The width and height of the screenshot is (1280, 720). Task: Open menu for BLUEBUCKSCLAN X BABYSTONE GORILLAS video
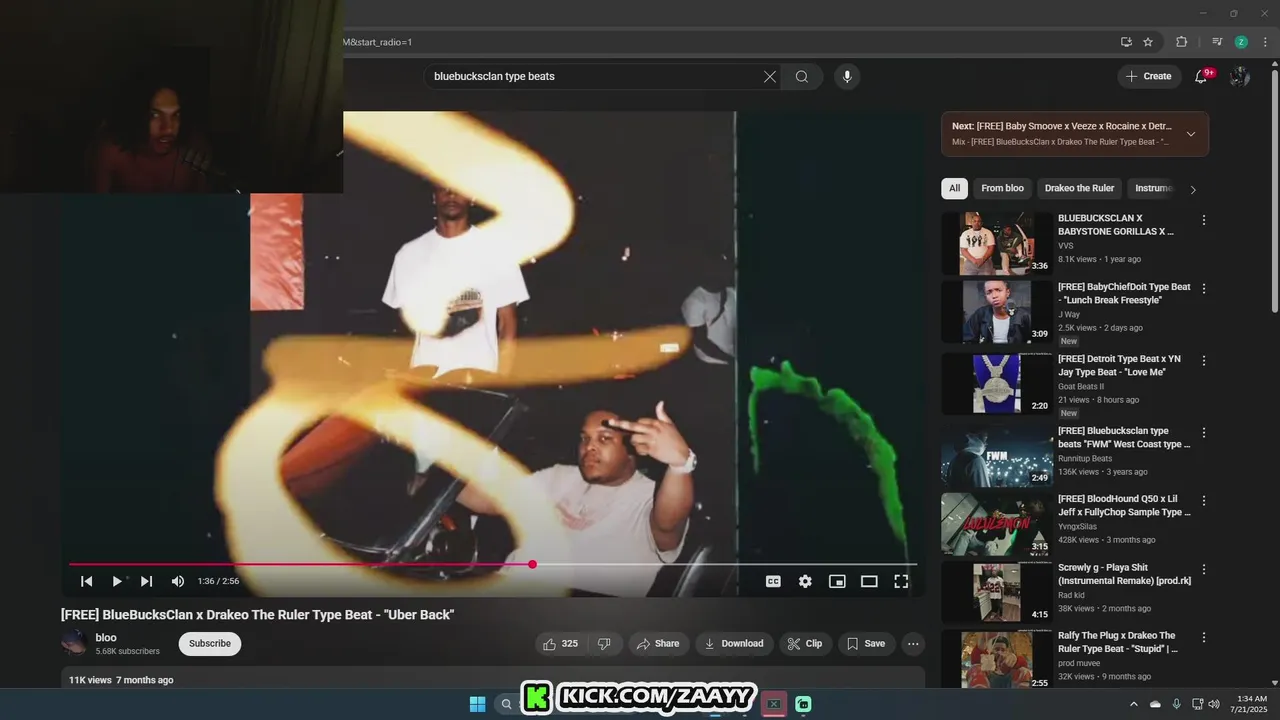(1204, 220)
